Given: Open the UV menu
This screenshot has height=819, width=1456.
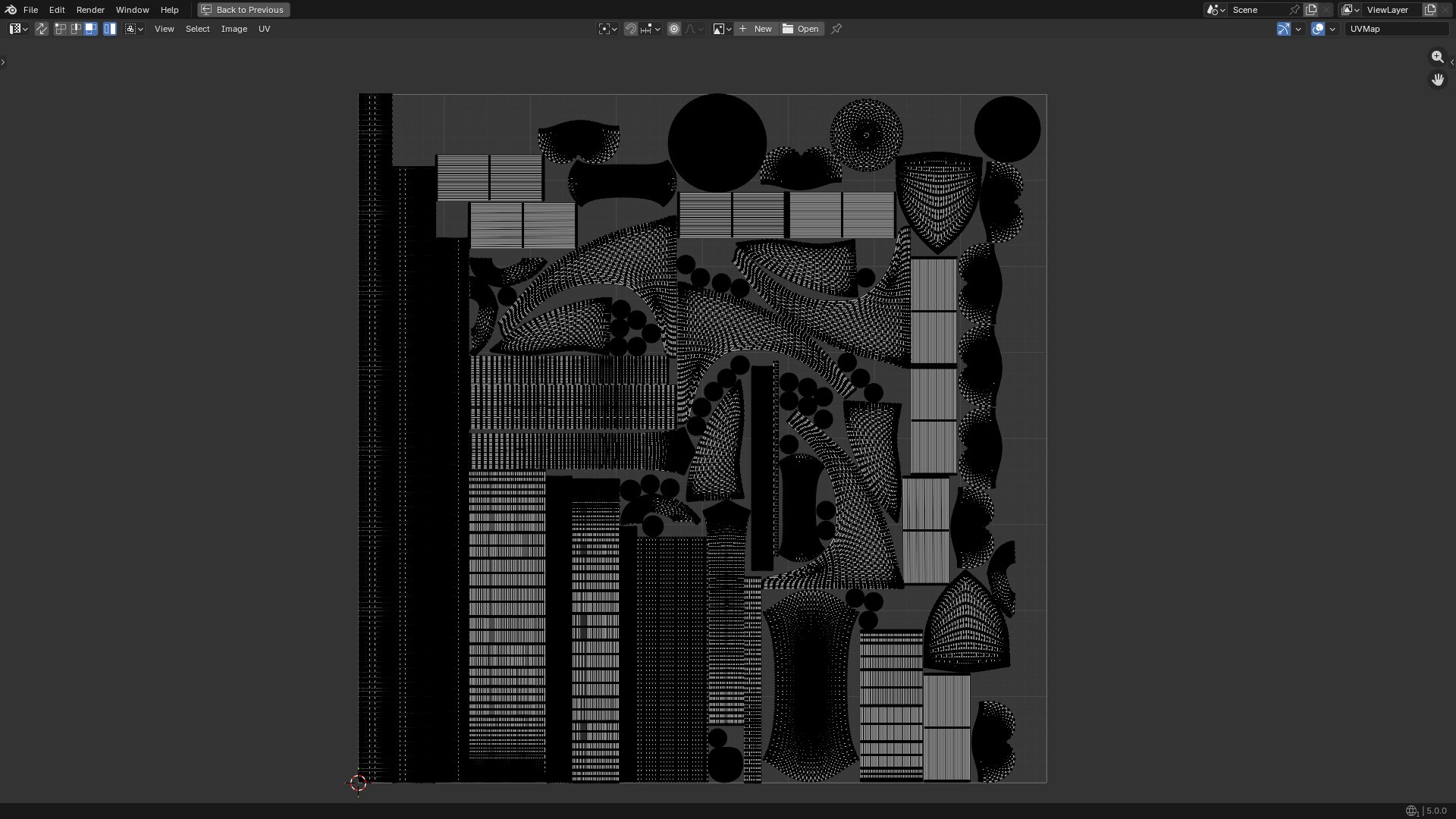Looking at the screenshot, I should tap(265, 29).
